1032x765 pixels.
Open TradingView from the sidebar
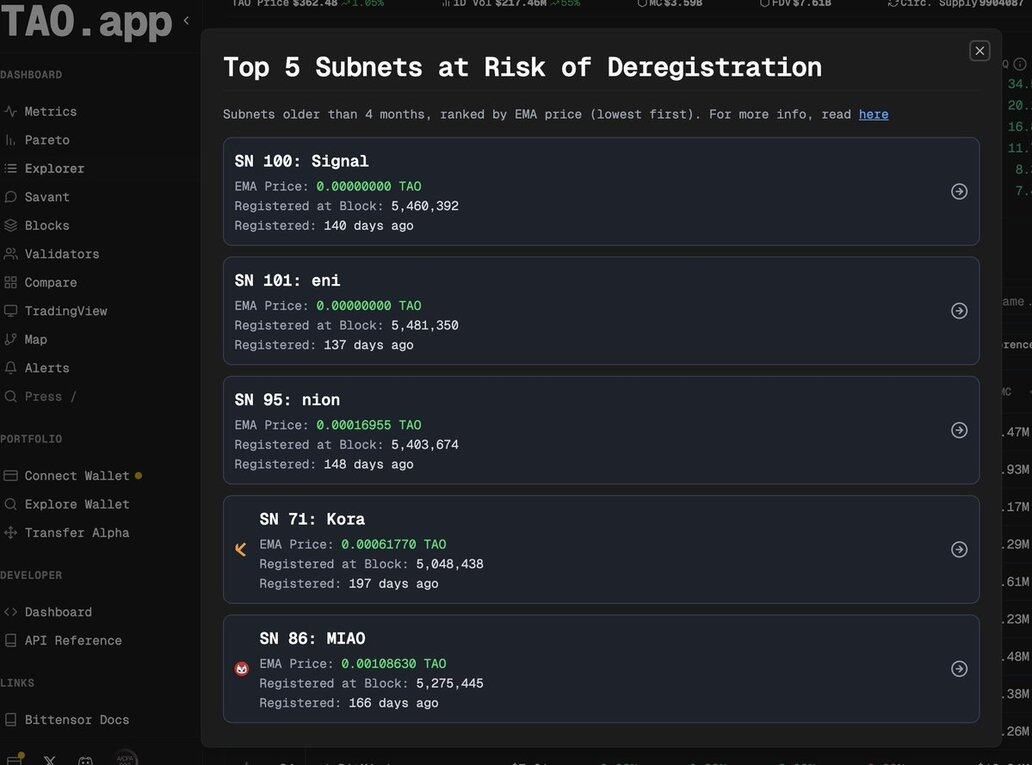[x=66, y=311]
